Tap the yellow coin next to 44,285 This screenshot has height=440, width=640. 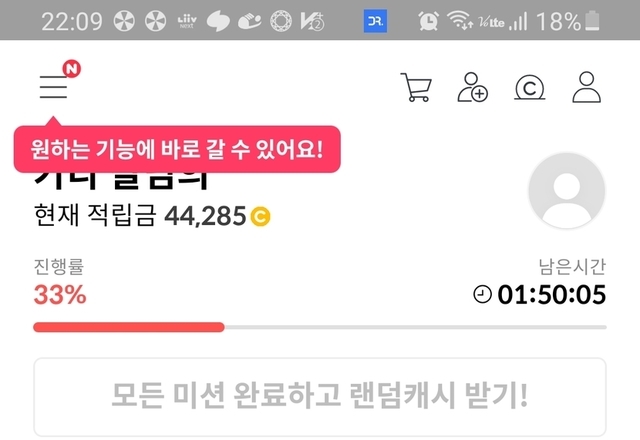tap(260, 216)
